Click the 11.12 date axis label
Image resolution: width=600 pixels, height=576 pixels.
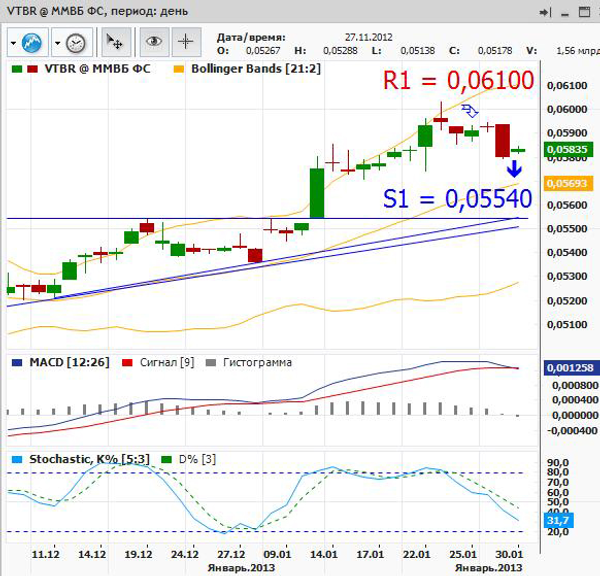[46, 555]
